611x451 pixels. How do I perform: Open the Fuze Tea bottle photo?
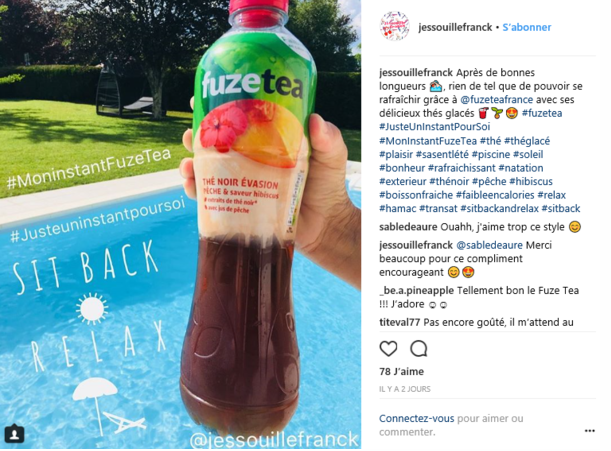point(180,225)
